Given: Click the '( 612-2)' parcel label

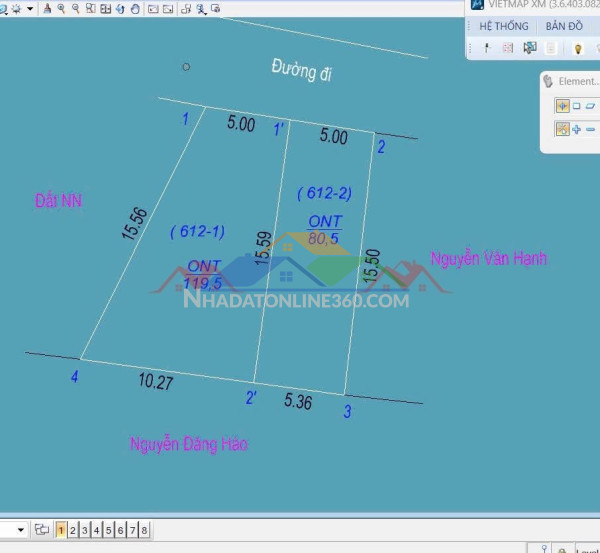Looking at the screenshot, I should (x=324, y=193).
